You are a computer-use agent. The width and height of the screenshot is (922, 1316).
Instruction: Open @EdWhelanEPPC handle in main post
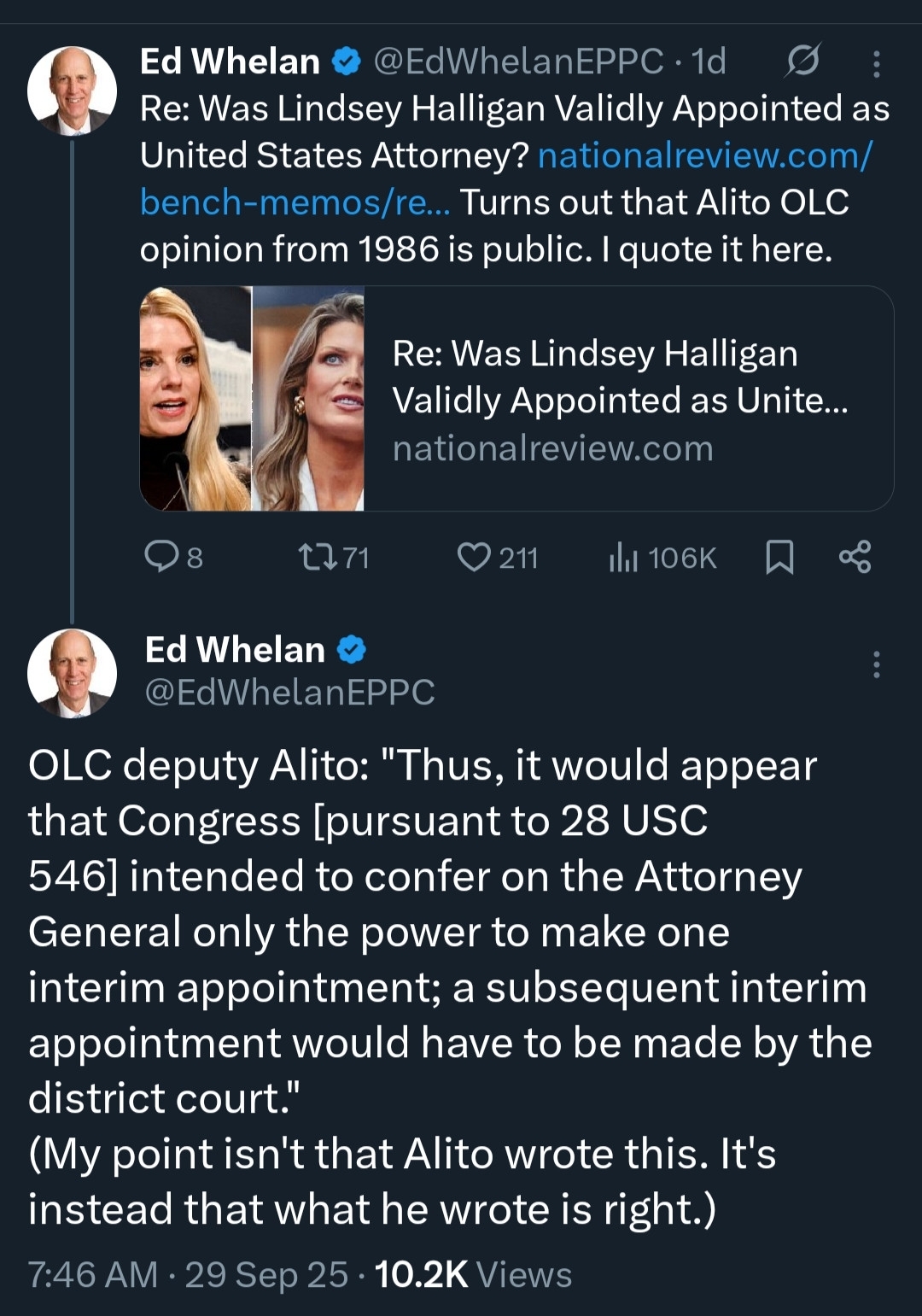pos(290,693)
